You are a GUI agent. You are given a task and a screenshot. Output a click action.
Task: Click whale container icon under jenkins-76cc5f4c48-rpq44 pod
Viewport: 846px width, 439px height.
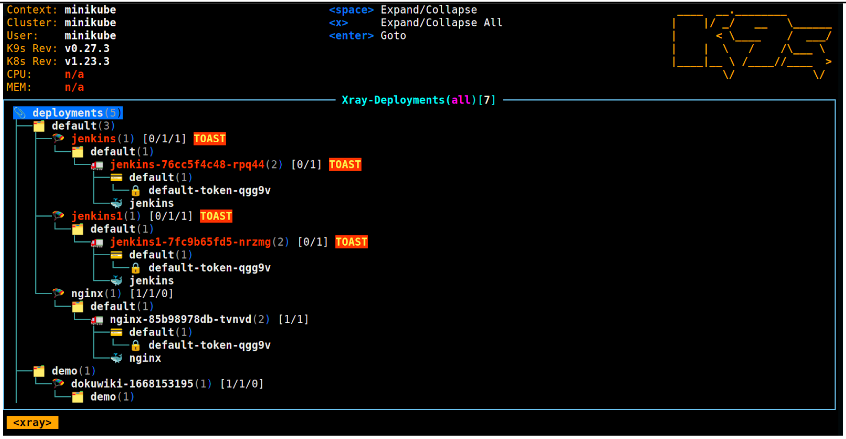click(117, 203)
